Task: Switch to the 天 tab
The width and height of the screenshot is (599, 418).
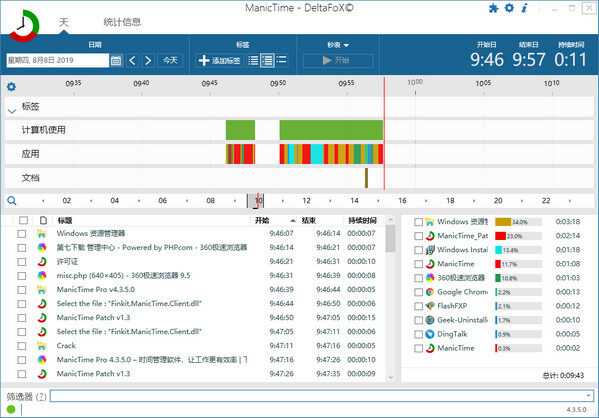Action: 64,22
